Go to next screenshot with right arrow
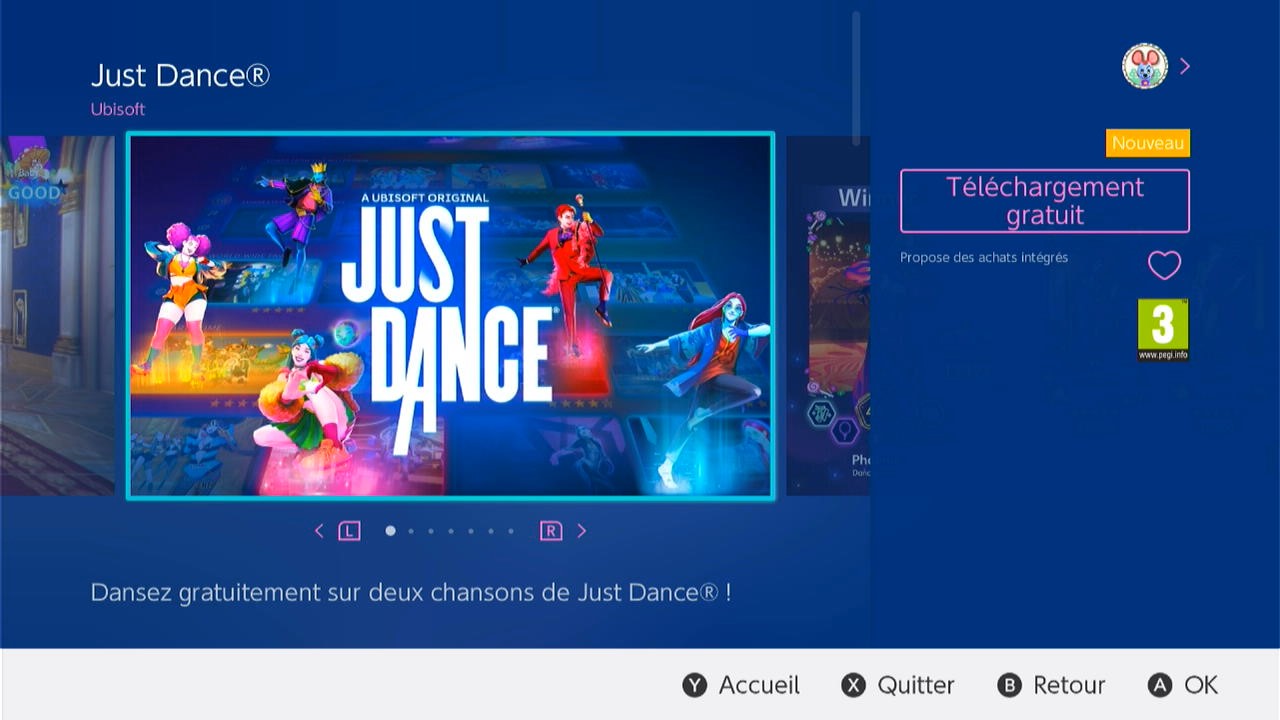 coord(582,531)
